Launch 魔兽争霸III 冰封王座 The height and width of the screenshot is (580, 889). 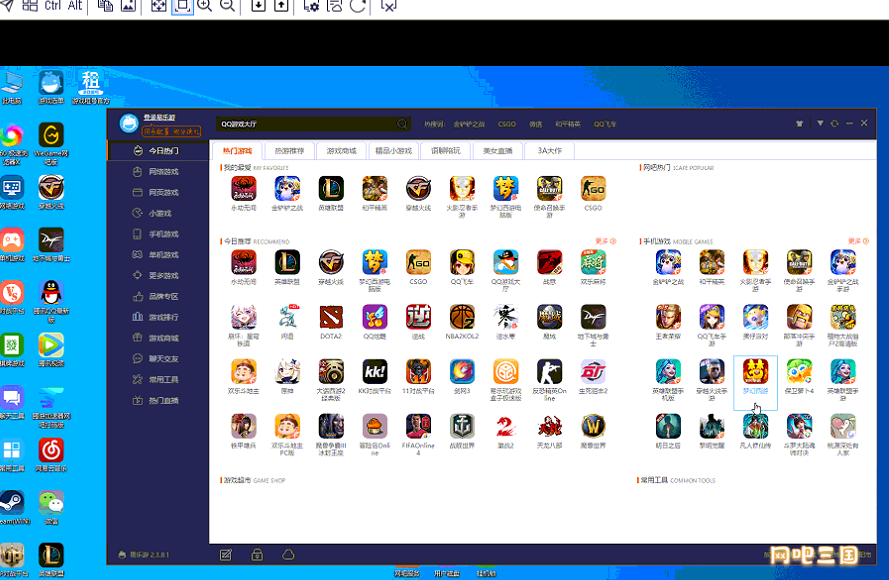331,426
